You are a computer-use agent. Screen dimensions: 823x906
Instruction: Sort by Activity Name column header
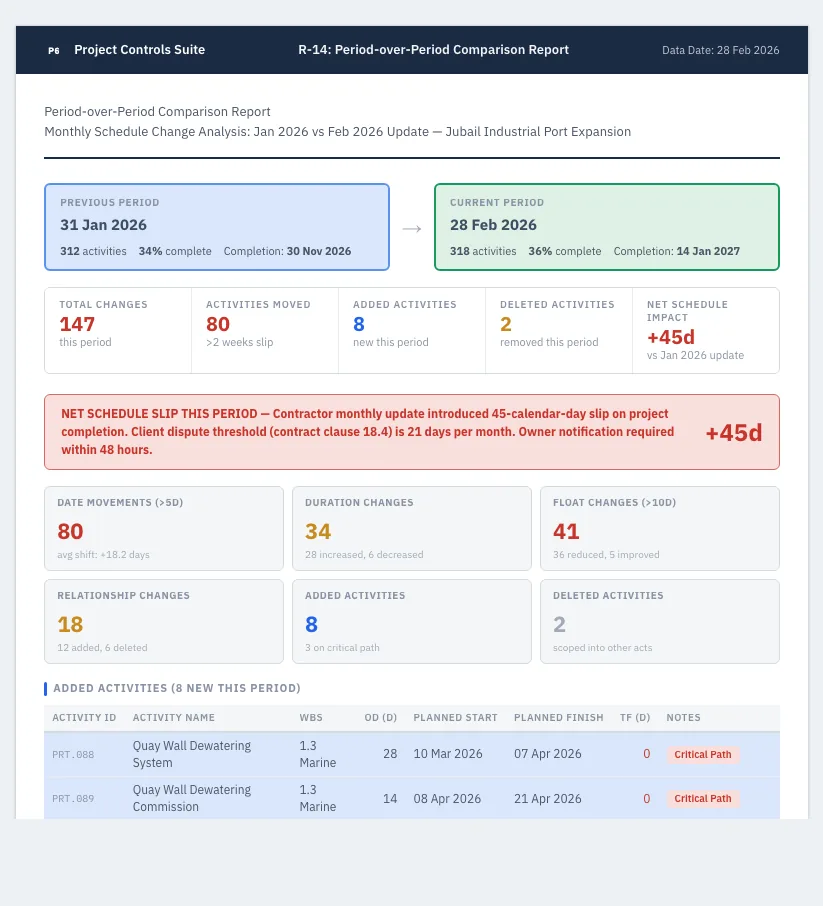coord(173,718)
